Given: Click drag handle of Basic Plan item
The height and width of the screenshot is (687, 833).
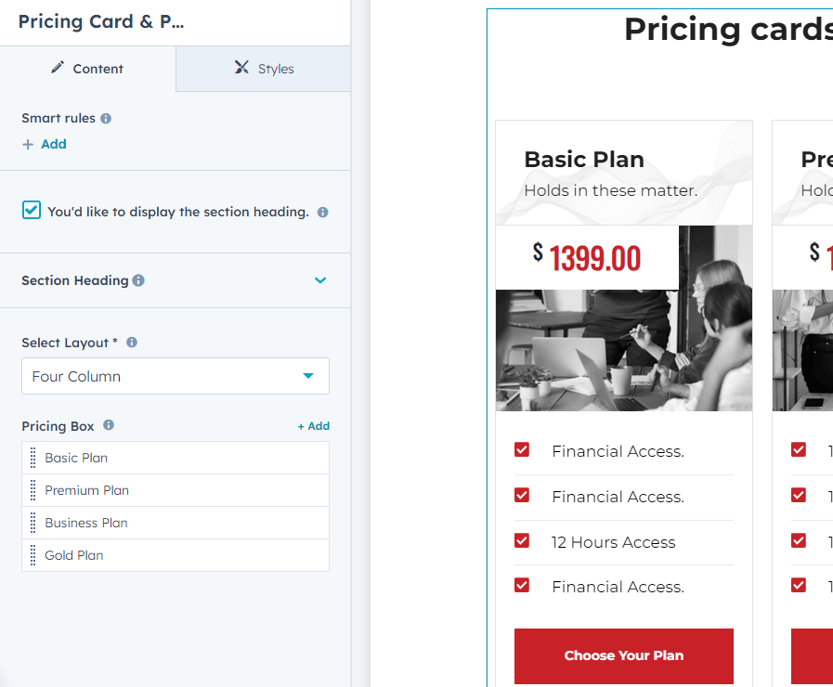Looking at the screenshot, I should tap(33, 458).
